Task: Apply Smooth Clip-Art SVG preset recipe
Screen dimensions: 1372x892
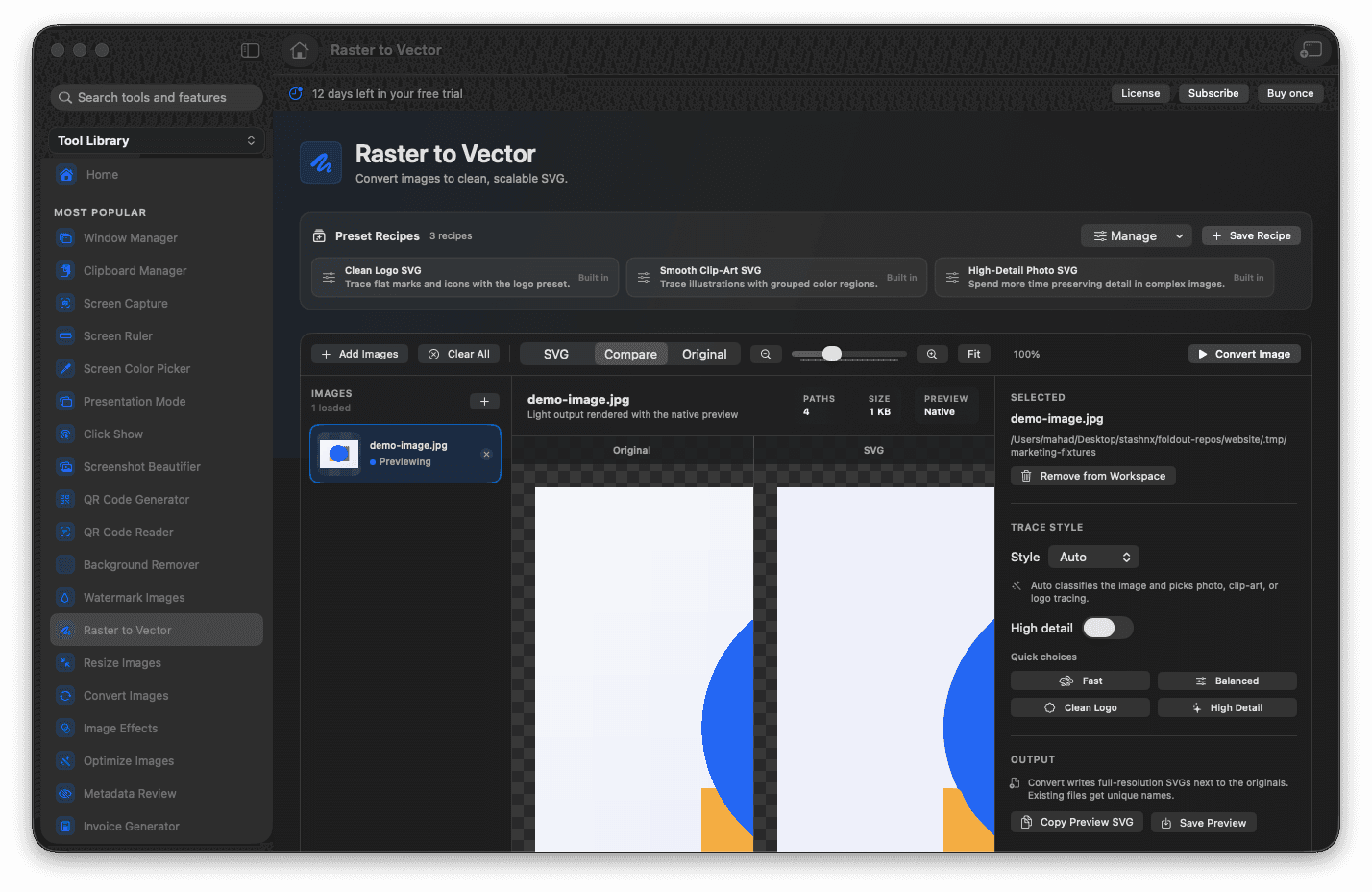Action: (777, 278)
